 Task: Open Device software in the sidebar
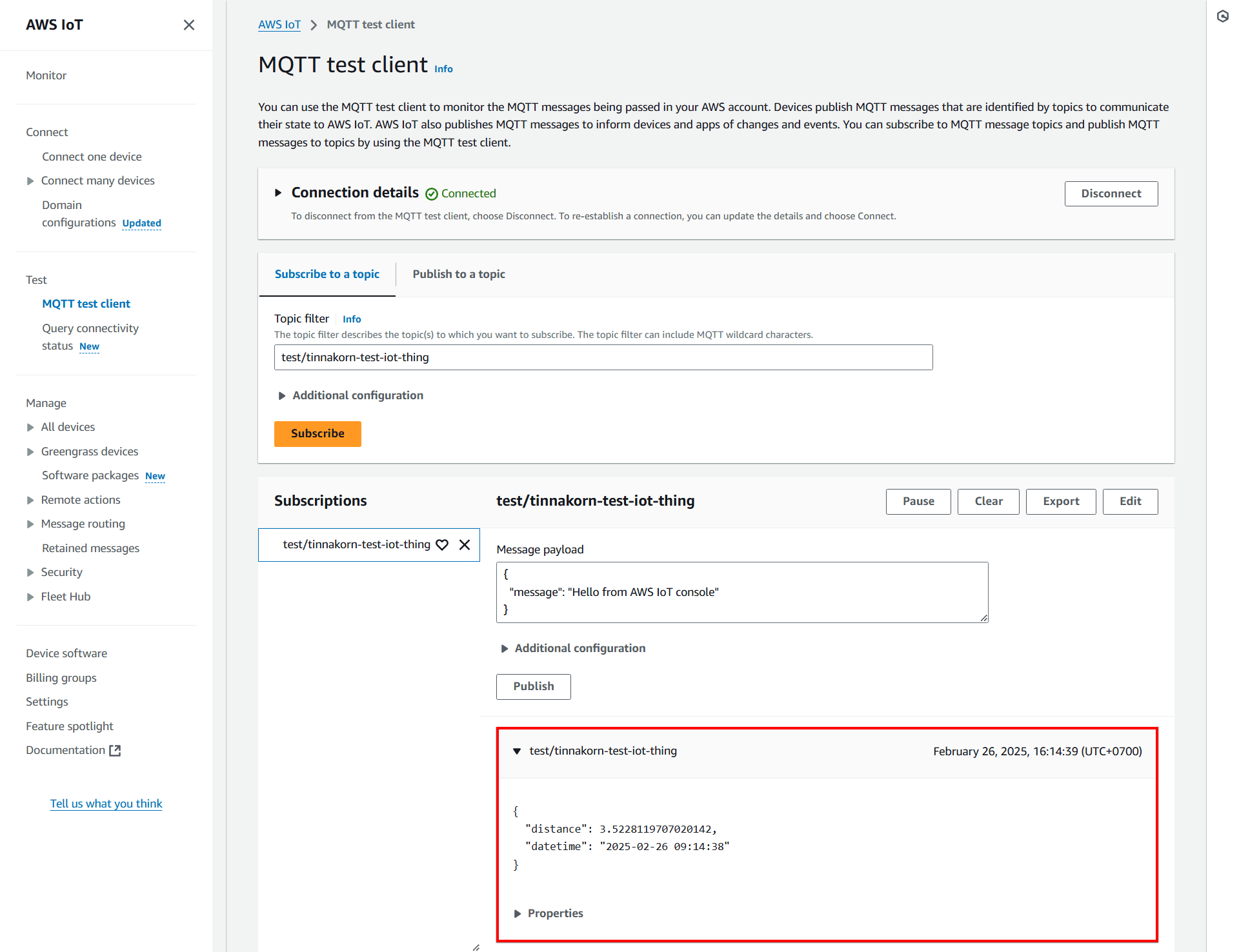click(66, 653)
